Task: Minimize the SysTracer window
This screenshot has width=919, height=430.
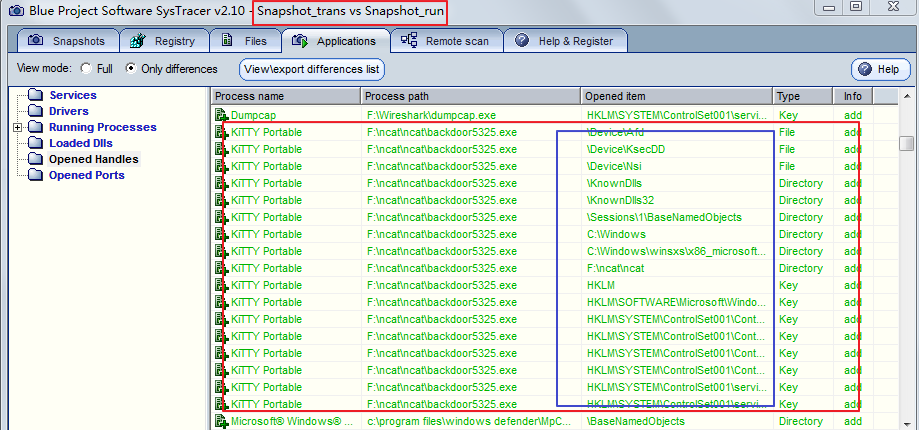Action: pos(829,8)
